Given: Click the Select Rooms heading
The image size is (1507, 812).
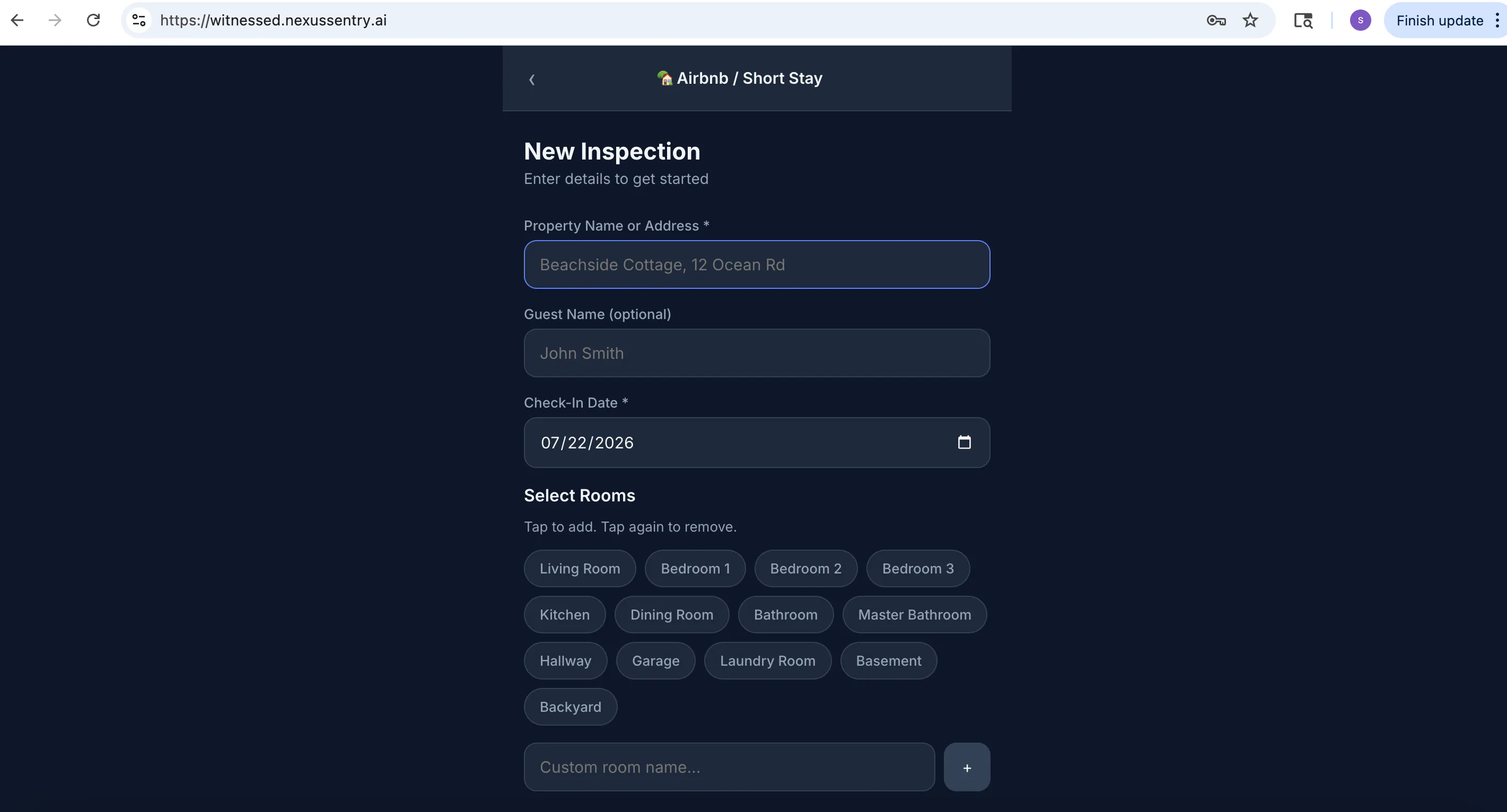Looking at the screenshot, I should click(580, 495).
